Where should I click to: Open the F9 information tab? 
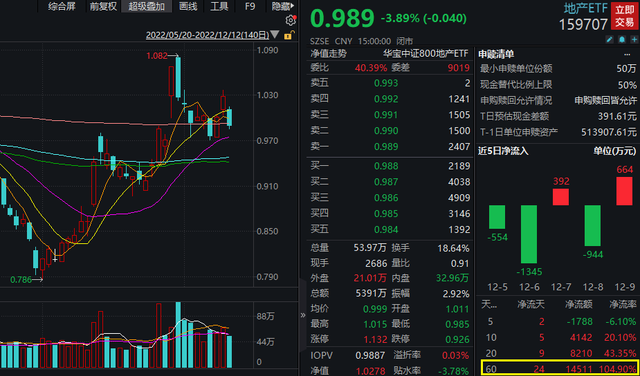click(x=250, y=7)
